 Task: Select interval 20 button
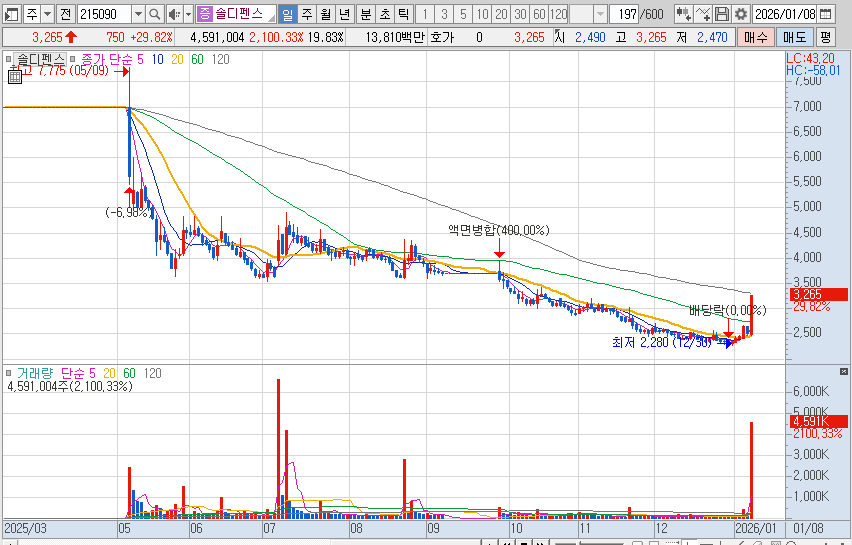coord(501,14)
